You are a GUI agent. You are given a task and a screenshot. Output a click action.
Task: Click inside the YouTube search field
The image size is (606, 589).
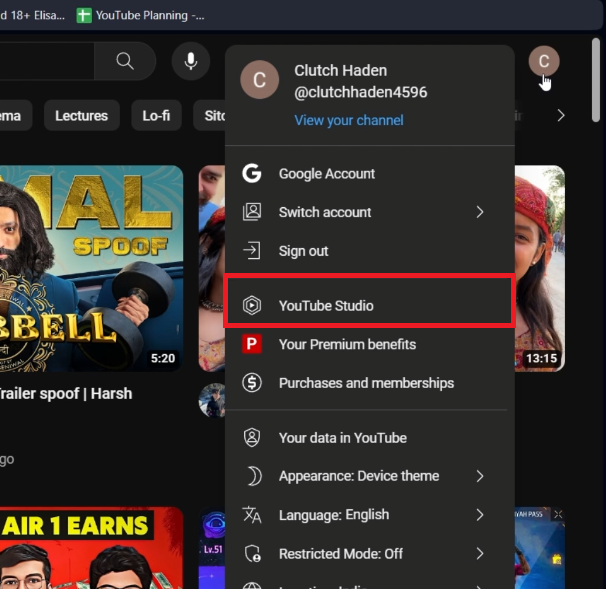point(46,61)
